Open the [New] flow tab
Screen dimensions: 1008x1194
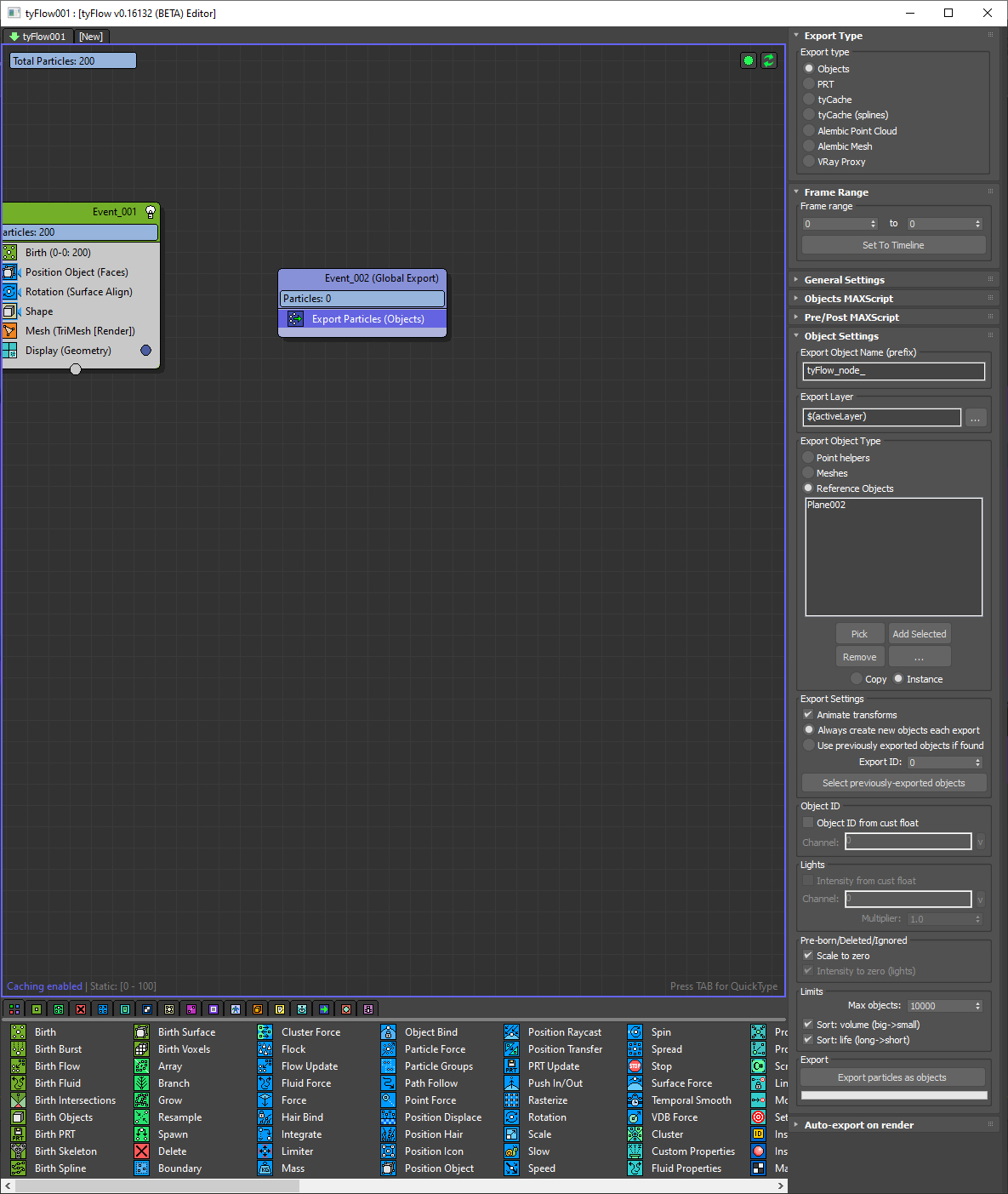(91, 37)
